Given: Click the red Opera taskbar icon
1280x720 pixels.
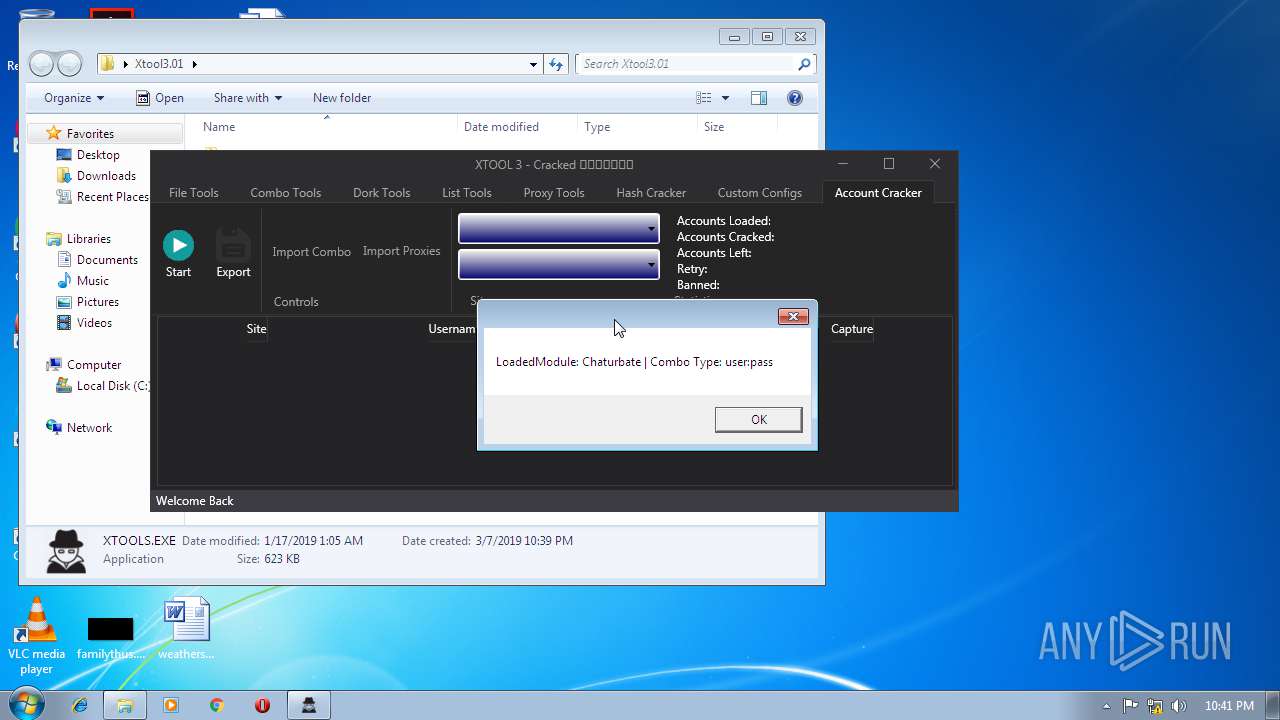Looking at the screenshot, I should click(x=262, y=705).
